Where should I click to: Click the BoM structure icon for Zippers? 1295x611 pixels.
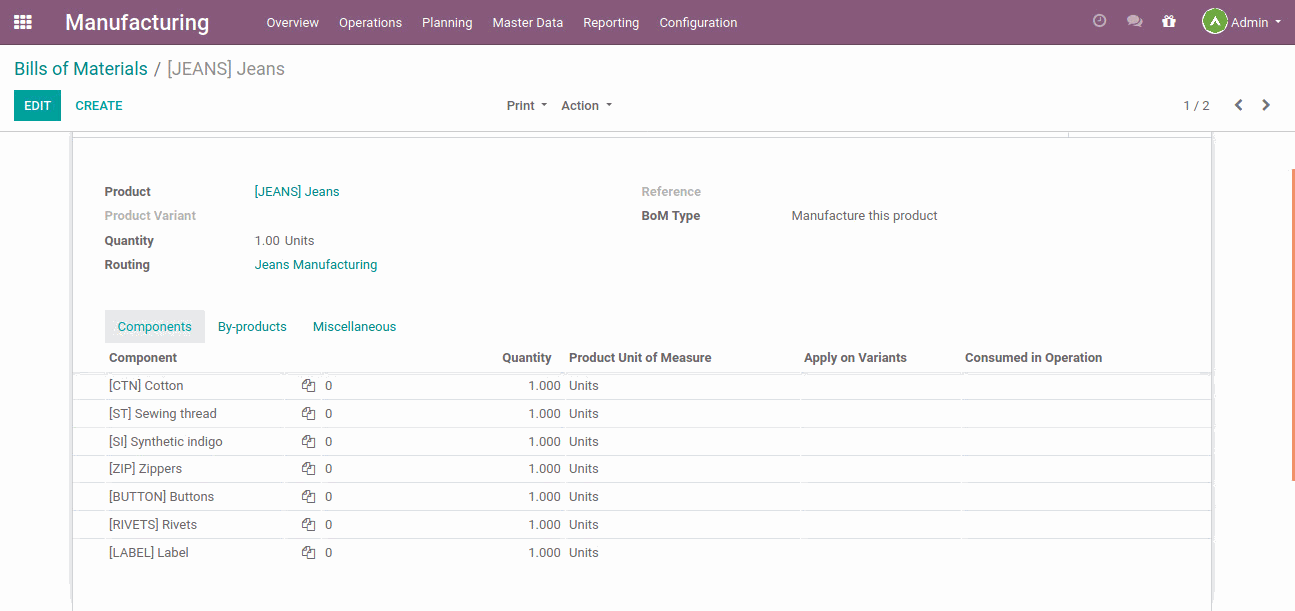[x=308, y=469]
